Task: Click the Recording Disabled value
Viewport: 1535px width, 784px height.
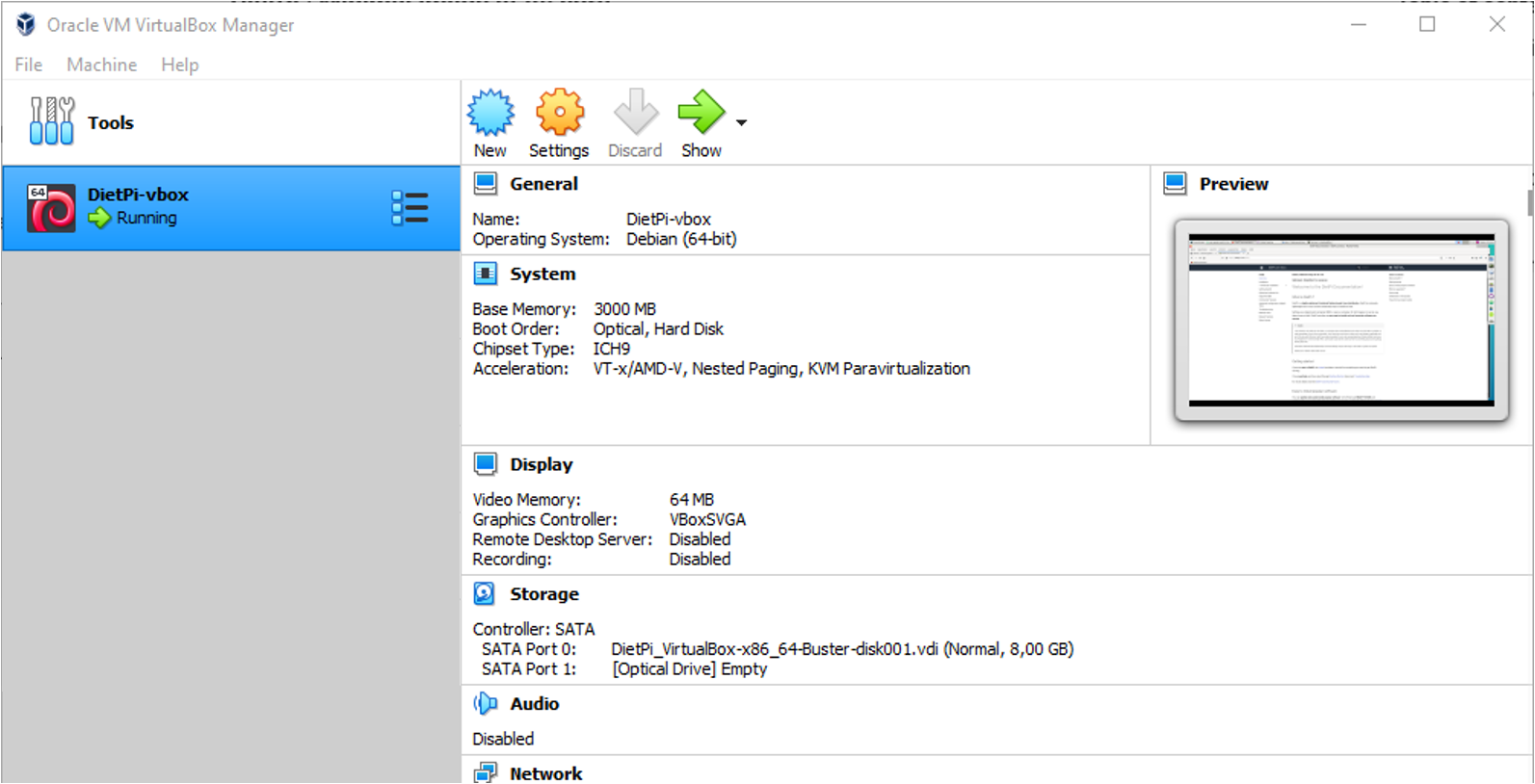Action: pos(700,559)
